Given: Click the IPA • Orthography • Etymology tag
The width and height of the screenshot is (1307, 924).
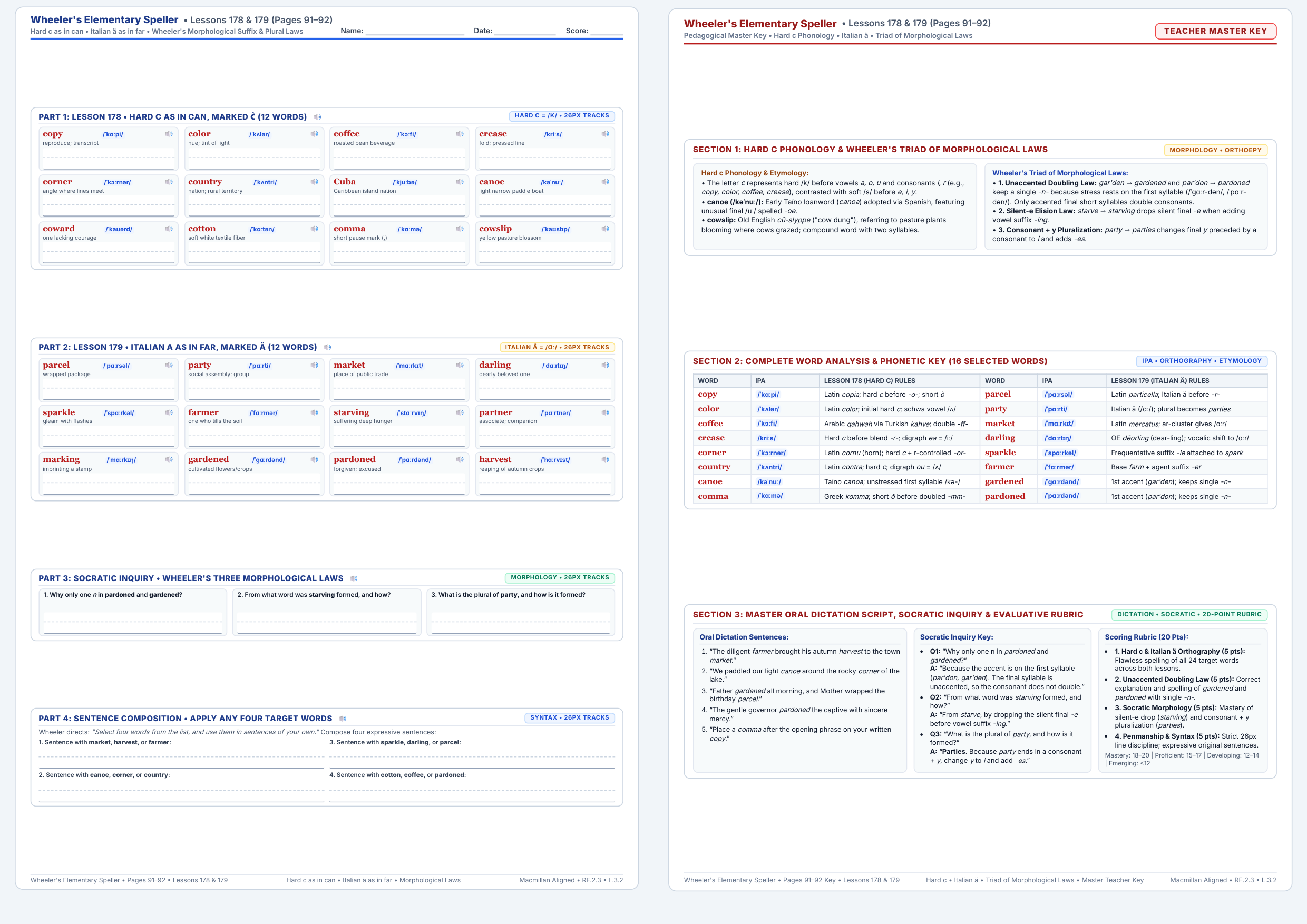Looking at the screenshot, I should click(1201, 361).
